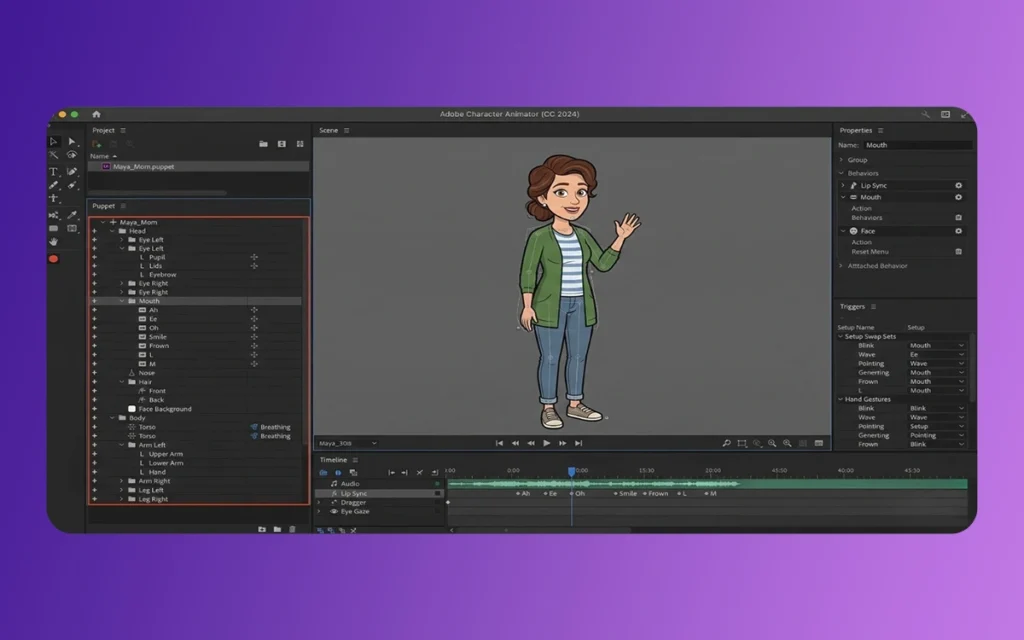Collapse the Mouth folder in the Puppet tree

click(122, 301)
